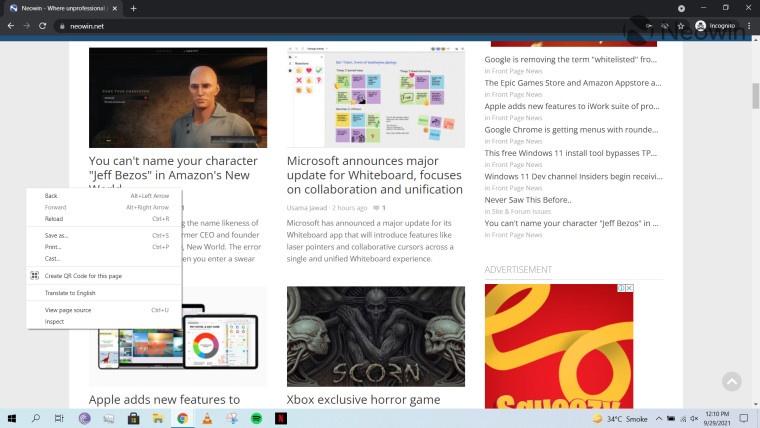The width and height of the screenshot is (760, 428).
Task: Open headline 'Xbox exclusive horror game'
Action: click(x=364, y=400)
